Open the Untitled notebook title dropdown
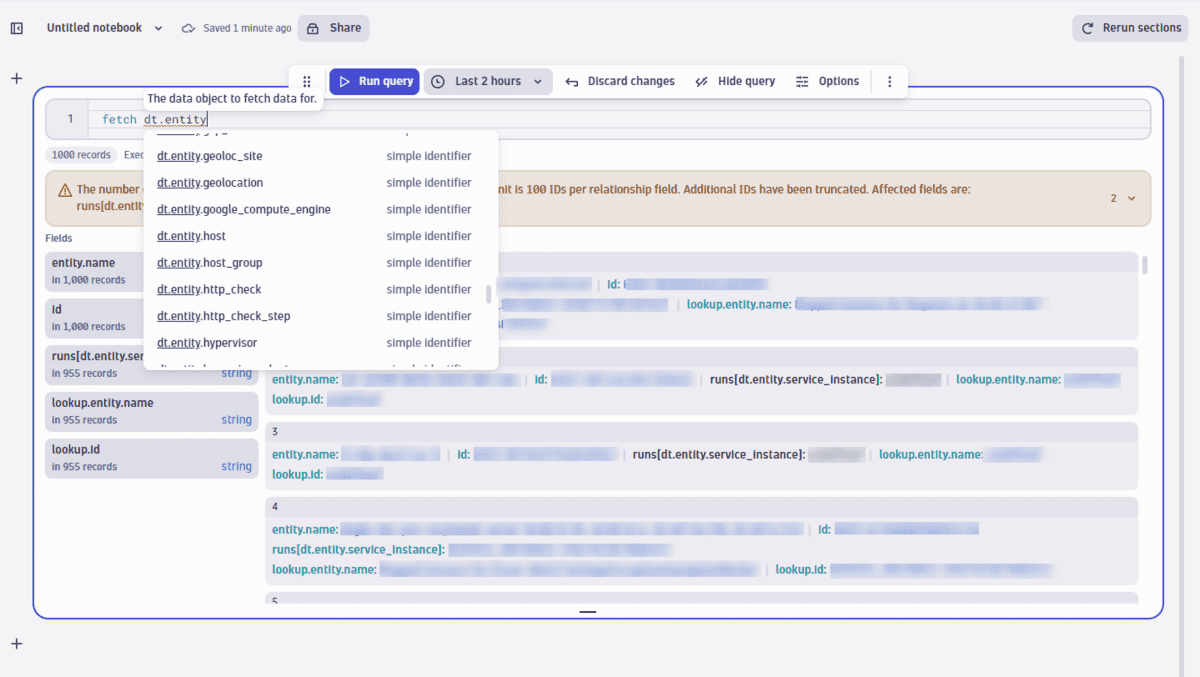Viewport: 1200px width, 677px height. click(x=157, y=28)
